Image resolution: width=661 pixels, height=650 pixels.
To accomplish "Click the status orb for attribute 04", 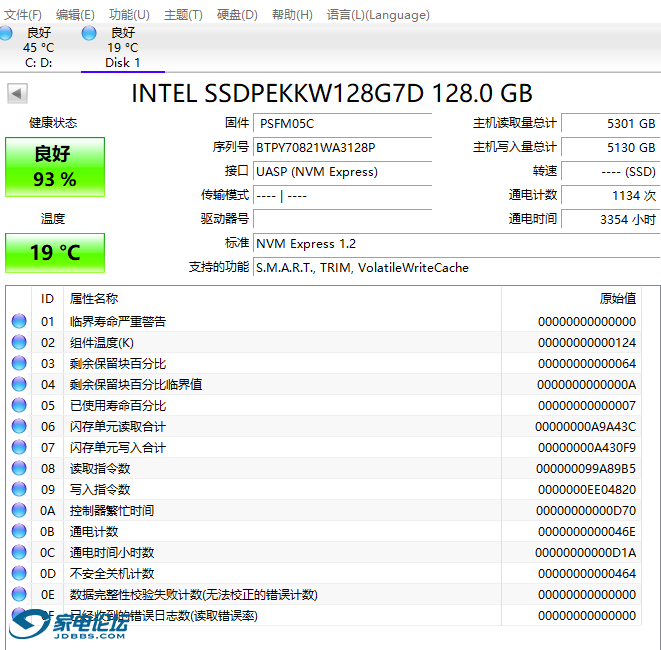I will (19, 384).
